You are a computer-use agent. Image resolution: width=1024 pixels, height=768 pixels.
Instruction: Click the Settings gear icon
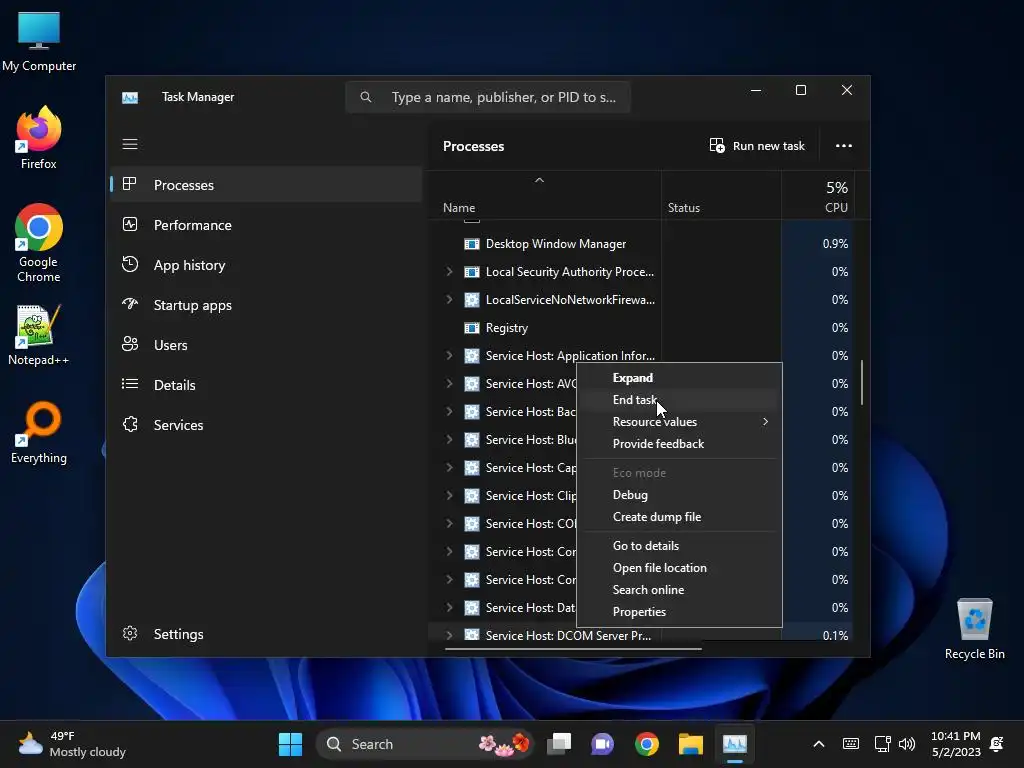pos(130,633)
